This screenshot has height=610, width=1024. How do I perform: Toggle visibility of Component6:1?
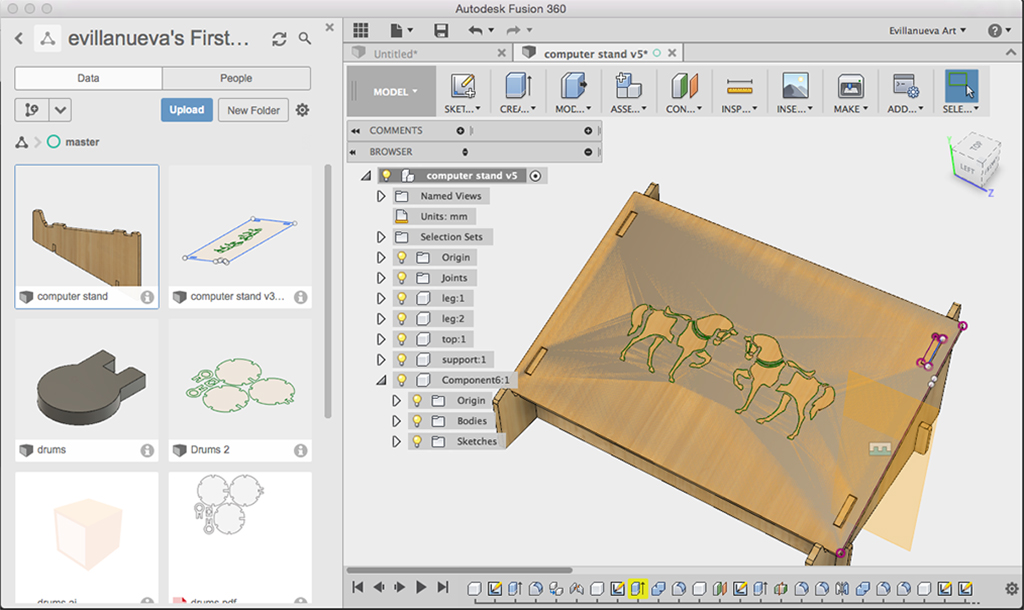[x=402, y=380]
